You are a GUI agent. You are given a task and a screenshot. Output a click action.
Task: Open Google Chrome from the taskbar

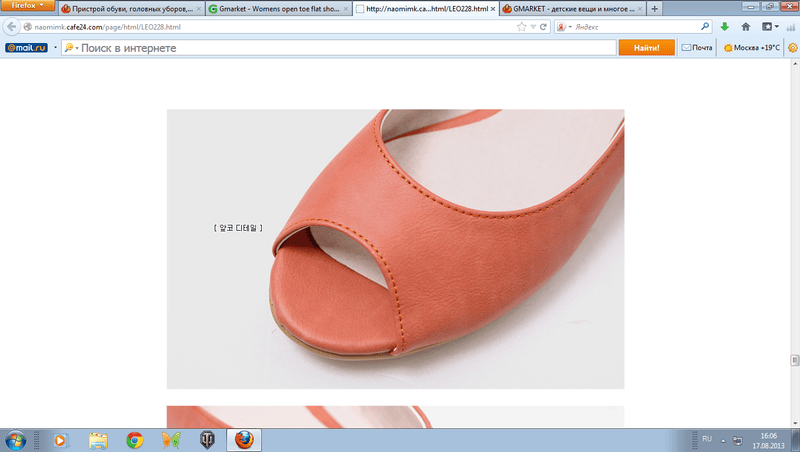134,439
